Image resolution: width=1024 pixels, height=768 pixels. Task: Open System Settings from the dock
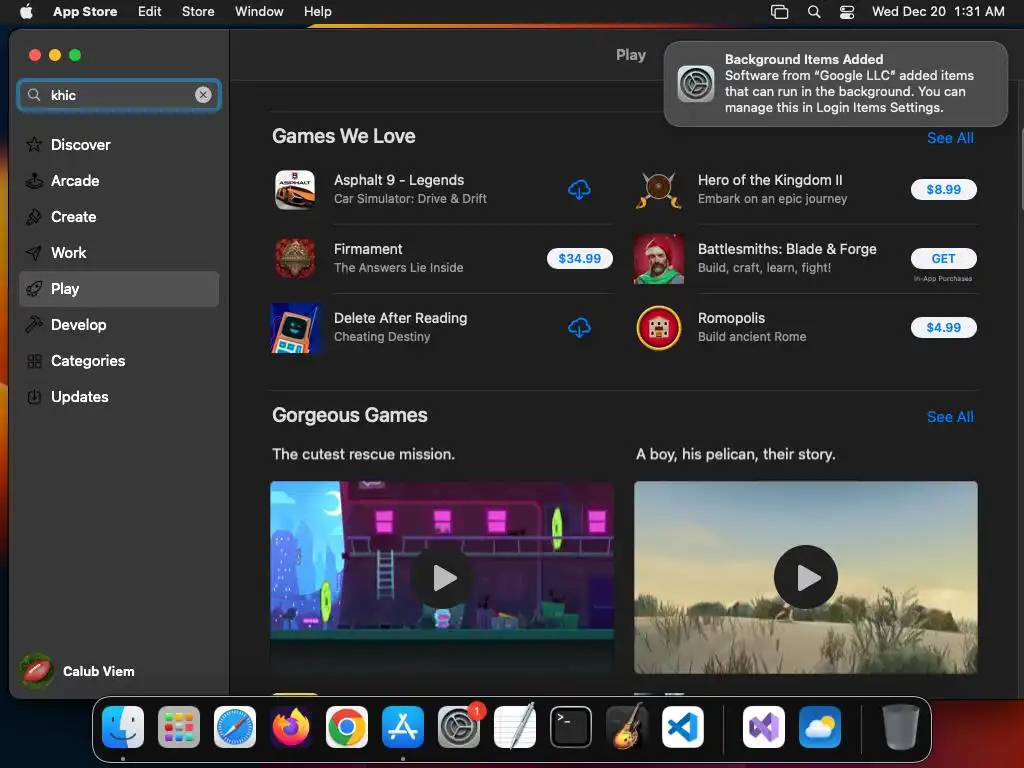458,727
